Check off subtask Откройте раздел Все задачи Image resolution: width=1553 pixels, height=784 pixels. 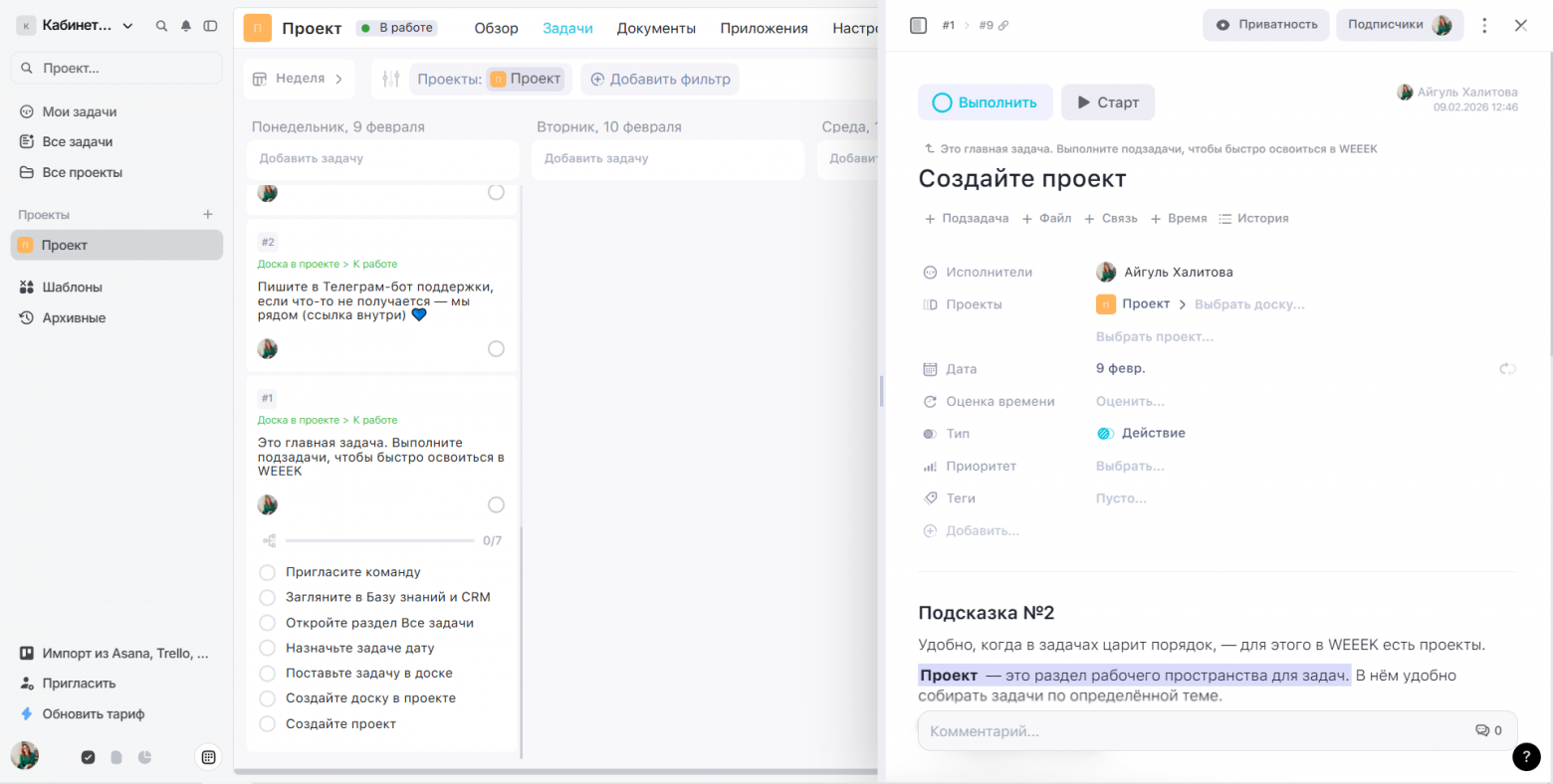(x=267, y=623)
